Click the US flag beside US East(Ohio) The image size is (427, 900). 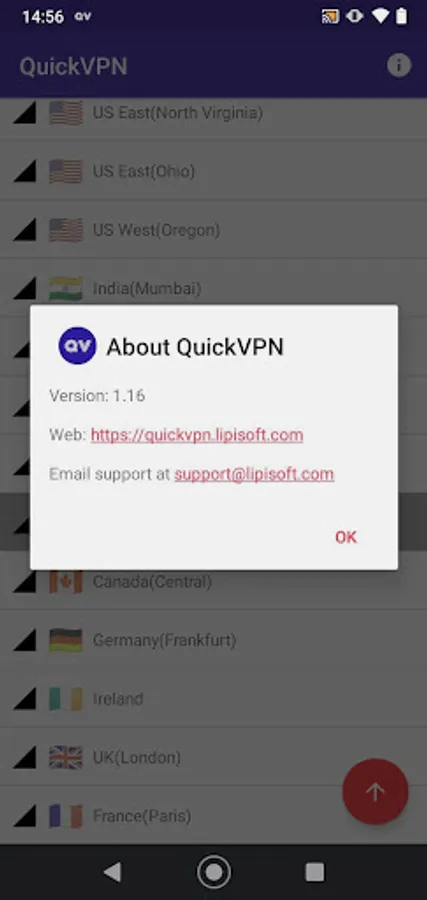tap(65, 172)
